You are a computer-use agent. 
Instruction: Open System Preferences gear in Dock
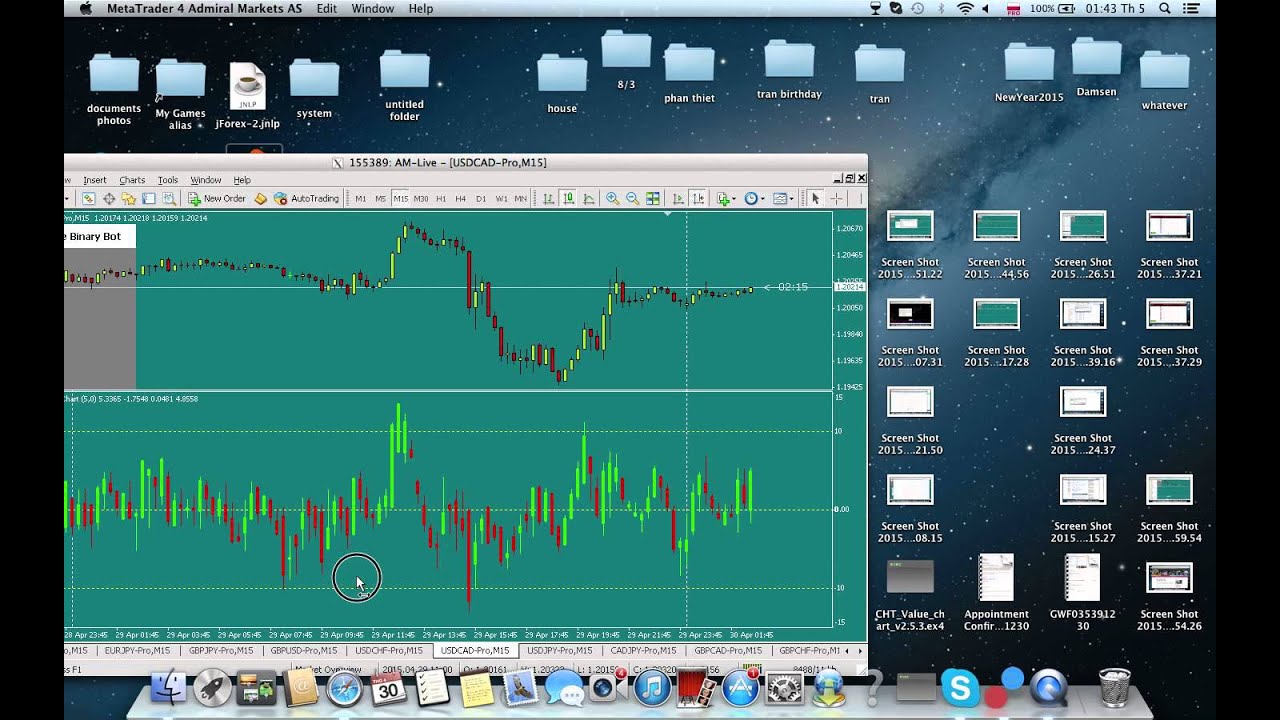pos(785,688)
